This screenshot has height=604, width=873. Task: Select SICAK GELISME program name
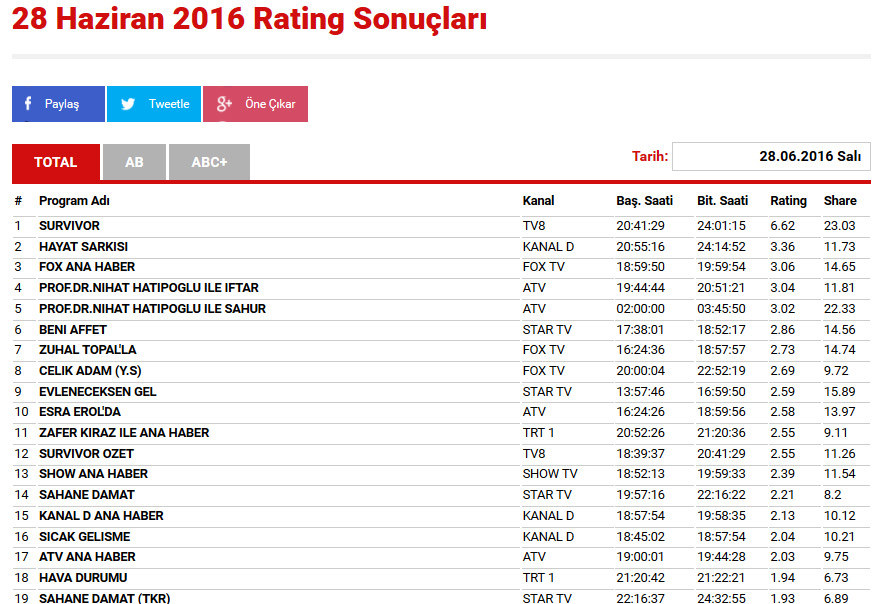[85, 537]
